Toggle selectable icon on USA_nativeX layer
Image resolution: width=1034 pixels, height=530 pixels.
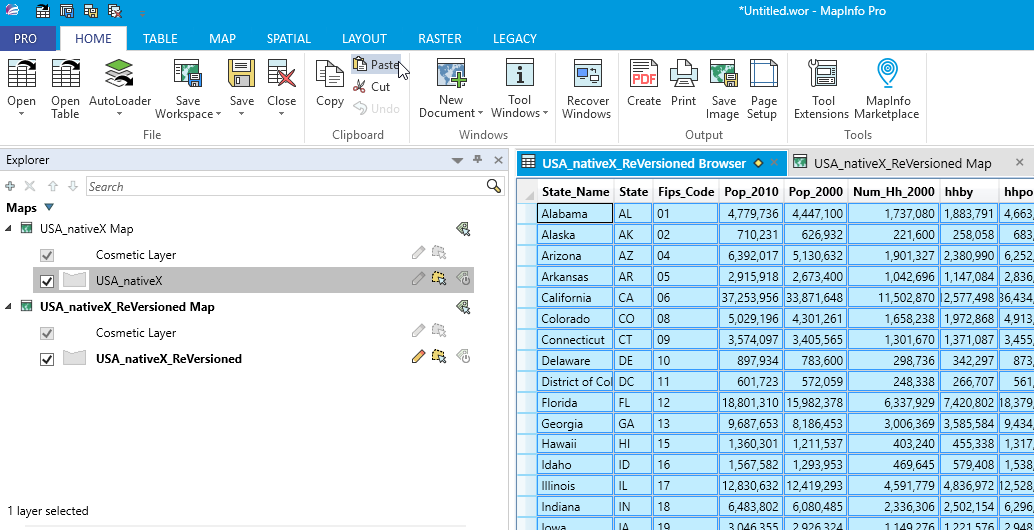tap(439, 279)
